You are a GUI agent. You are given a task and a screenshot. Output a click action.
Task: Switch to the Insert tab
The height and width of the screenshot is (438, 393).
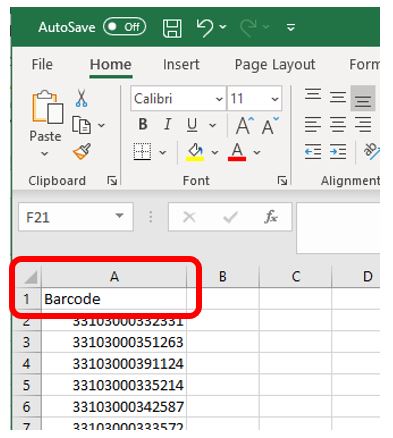[181, 64]
